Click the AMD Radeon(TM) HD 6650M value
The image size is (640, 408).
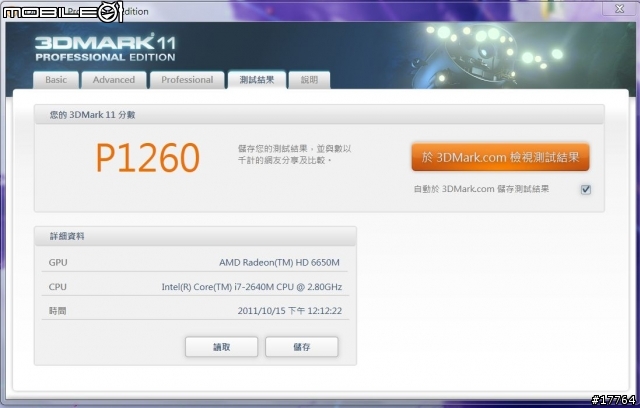279,262
